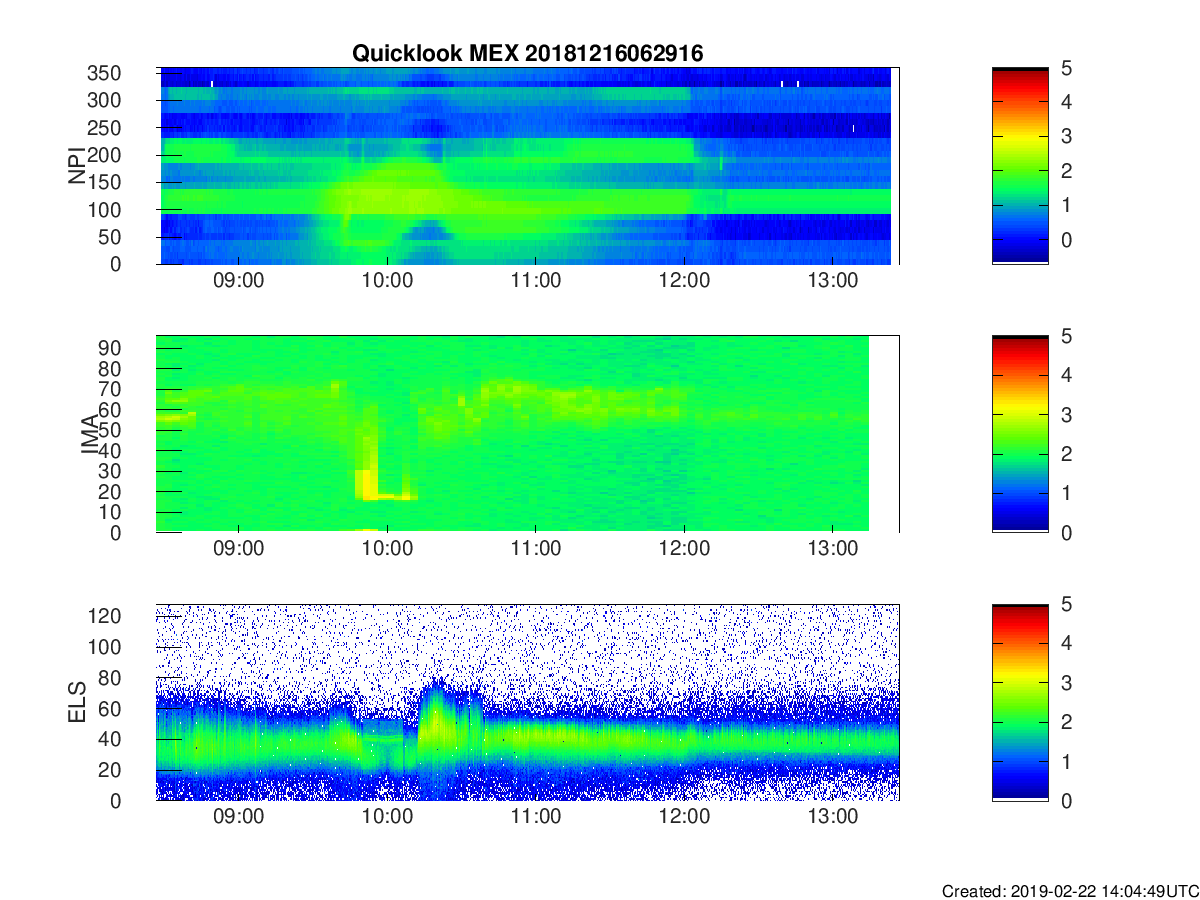The height and width of the screenshot is (900, 1200).
Task: Select the NPI y-axis label
Action: [76, 166]
